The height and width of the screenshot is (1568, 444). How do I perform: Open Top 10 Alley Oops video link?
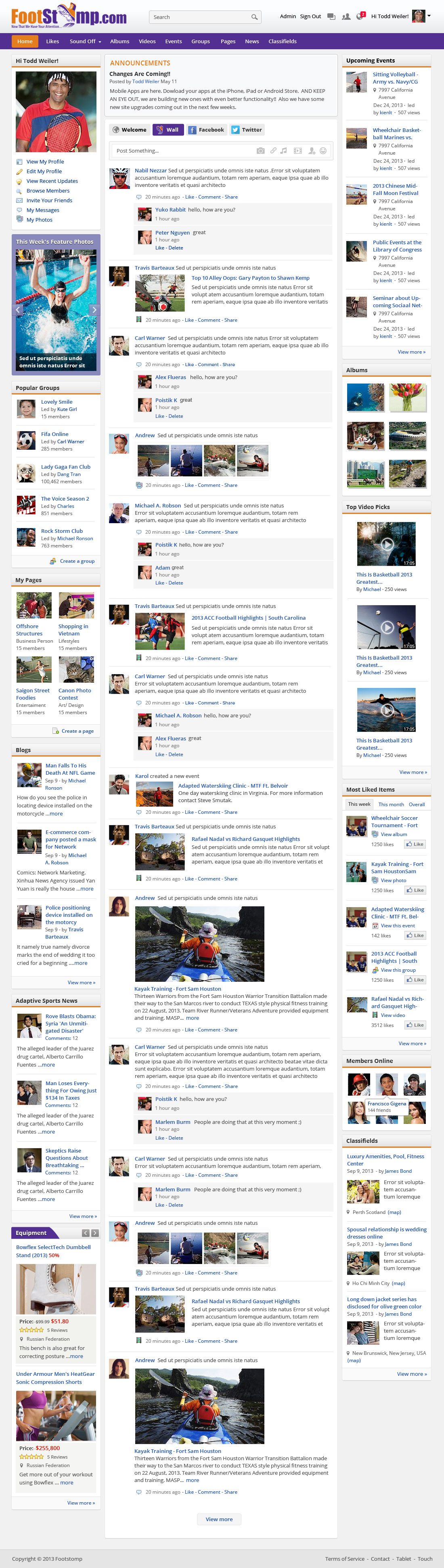(x=251, y=278)
